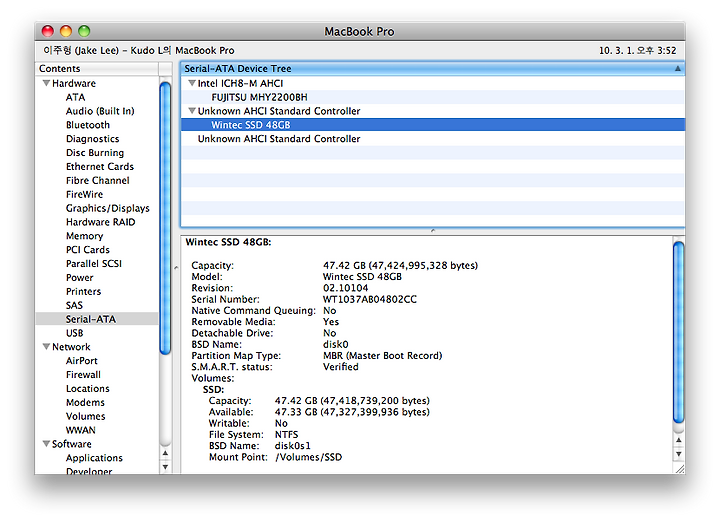Click the sidebar scrollbar down arrow
The height and width of the screenshot is (522, 720).
(165, 467)
